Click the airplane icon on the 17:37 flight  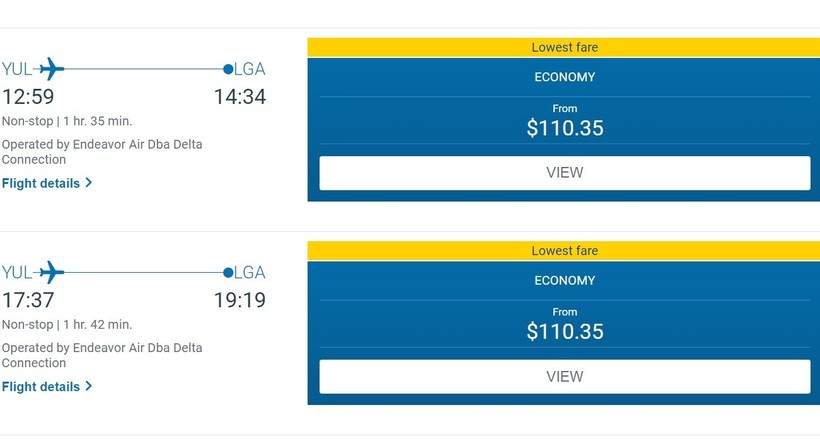pyautogui.click(x=51, y=272)
